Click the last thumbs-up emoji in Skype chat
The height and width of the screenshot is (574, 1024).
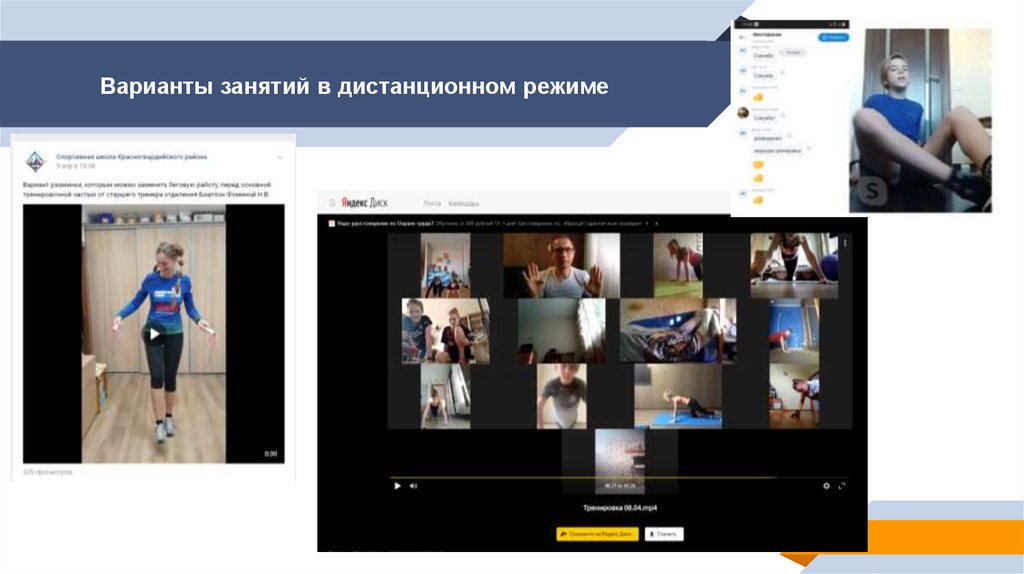[x=758, y=200]
